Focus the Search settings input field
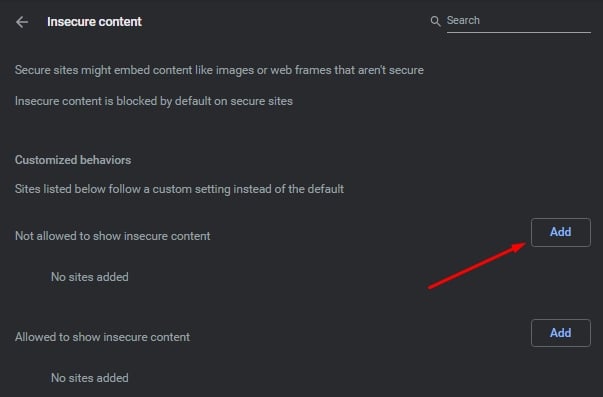The image size is (603, 397). (x=518, y=22)
